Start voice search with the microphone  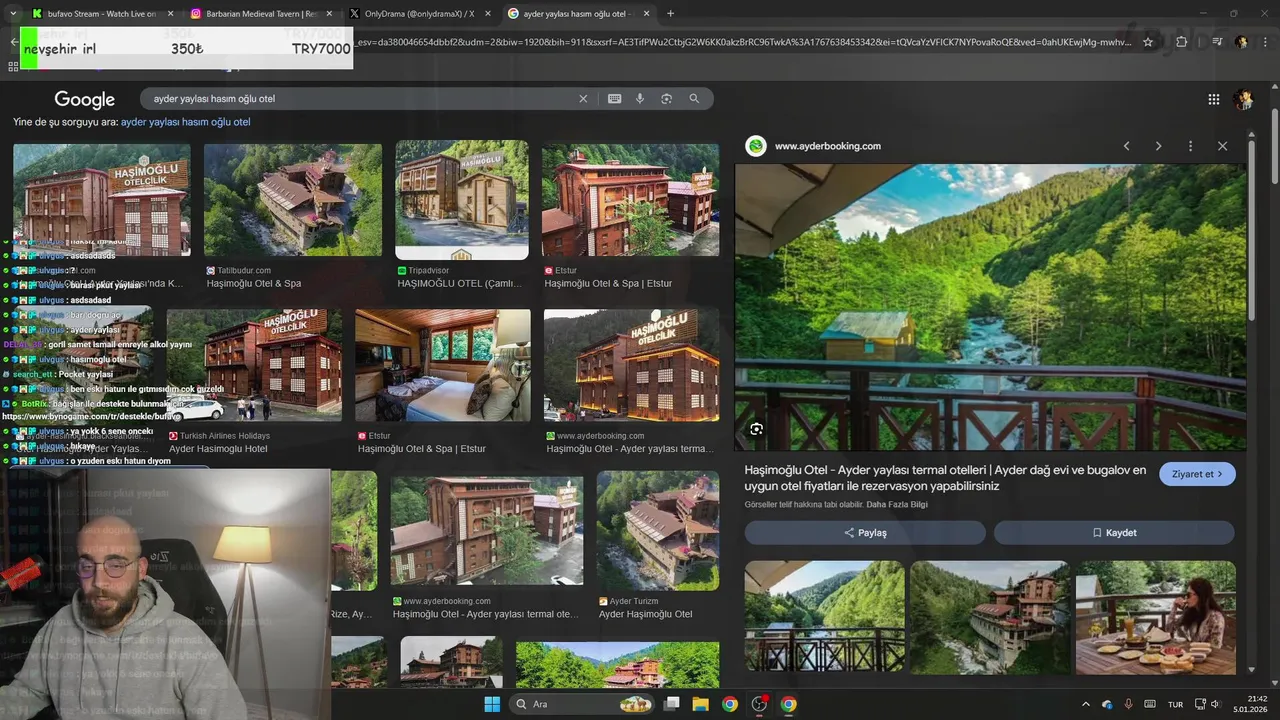[x=640, y=99]
